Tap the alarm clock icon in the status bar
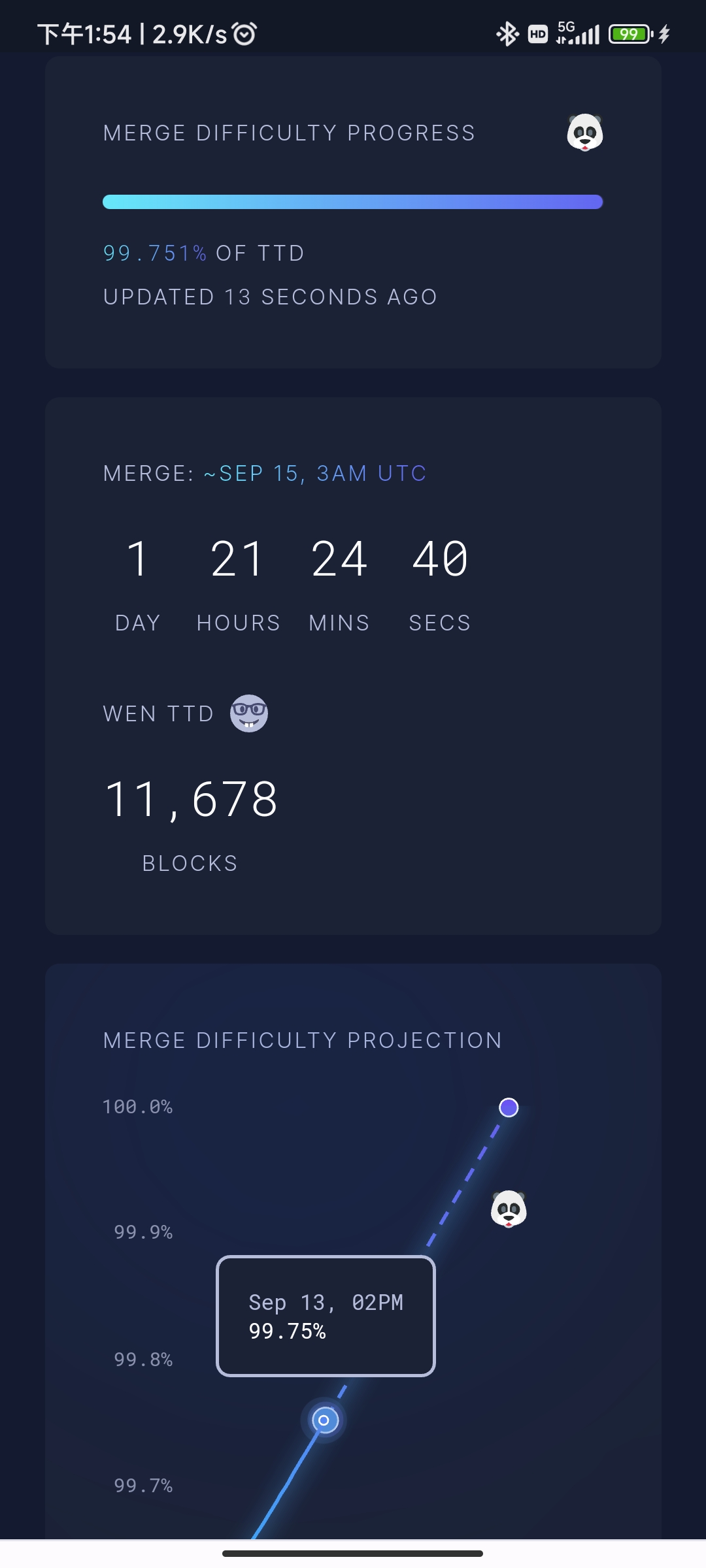 click(244, 34)
